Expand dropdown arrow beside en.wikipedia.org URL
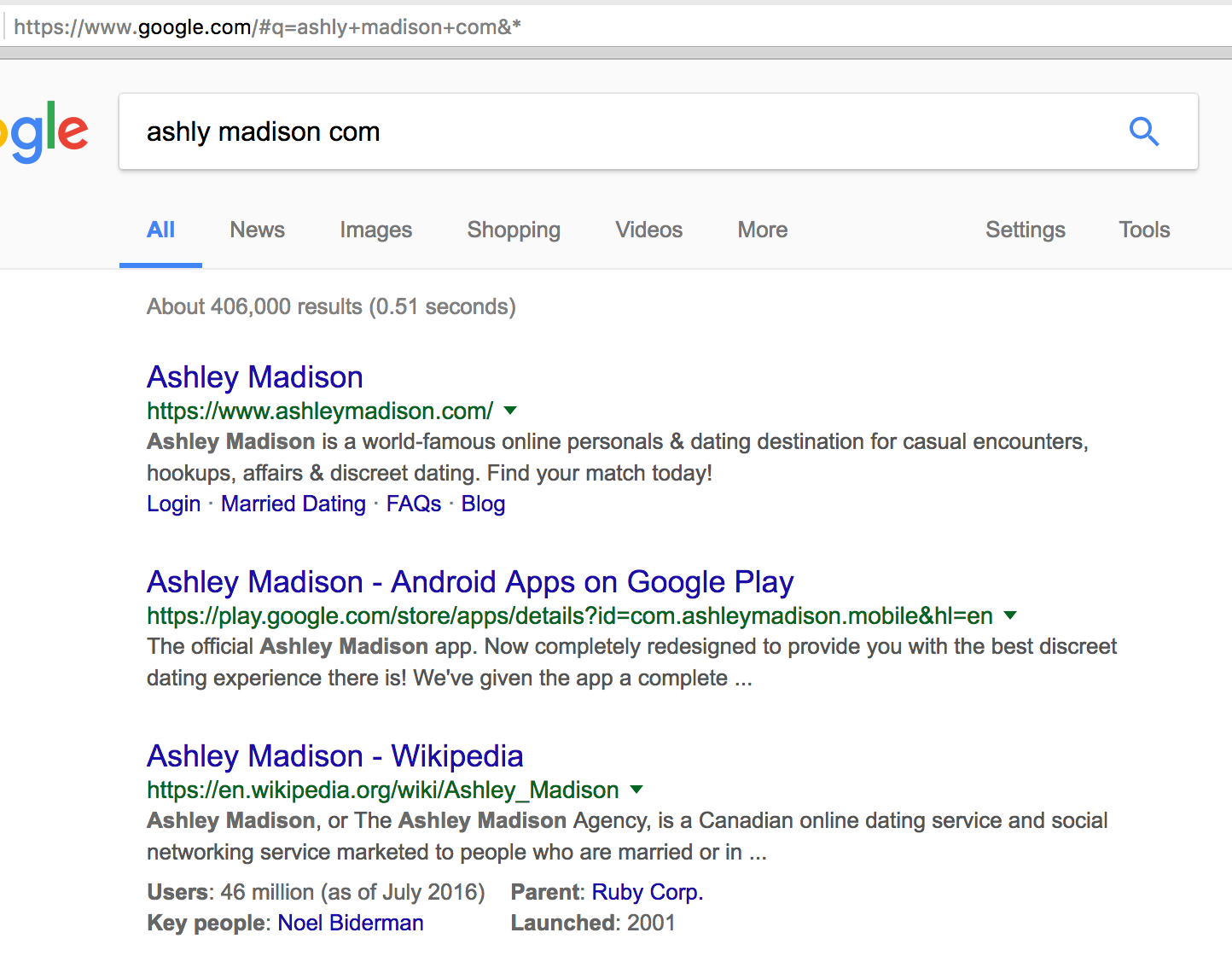1232x956 pixels. point(636,790)
